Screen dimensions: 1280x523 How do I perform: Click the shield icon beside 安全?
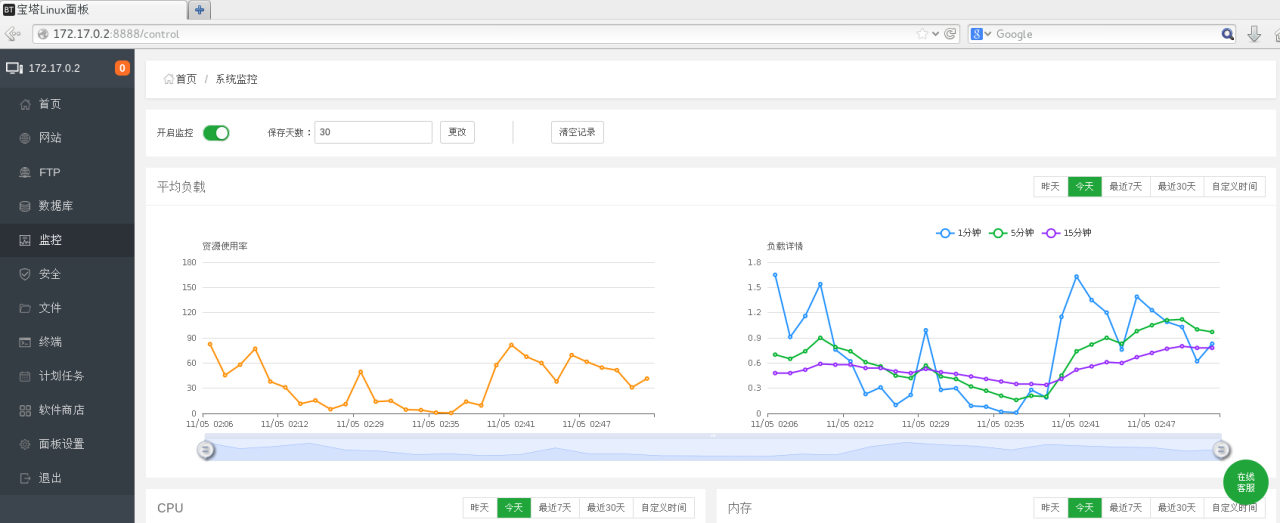pyautogui.click(x=24, y=274)
